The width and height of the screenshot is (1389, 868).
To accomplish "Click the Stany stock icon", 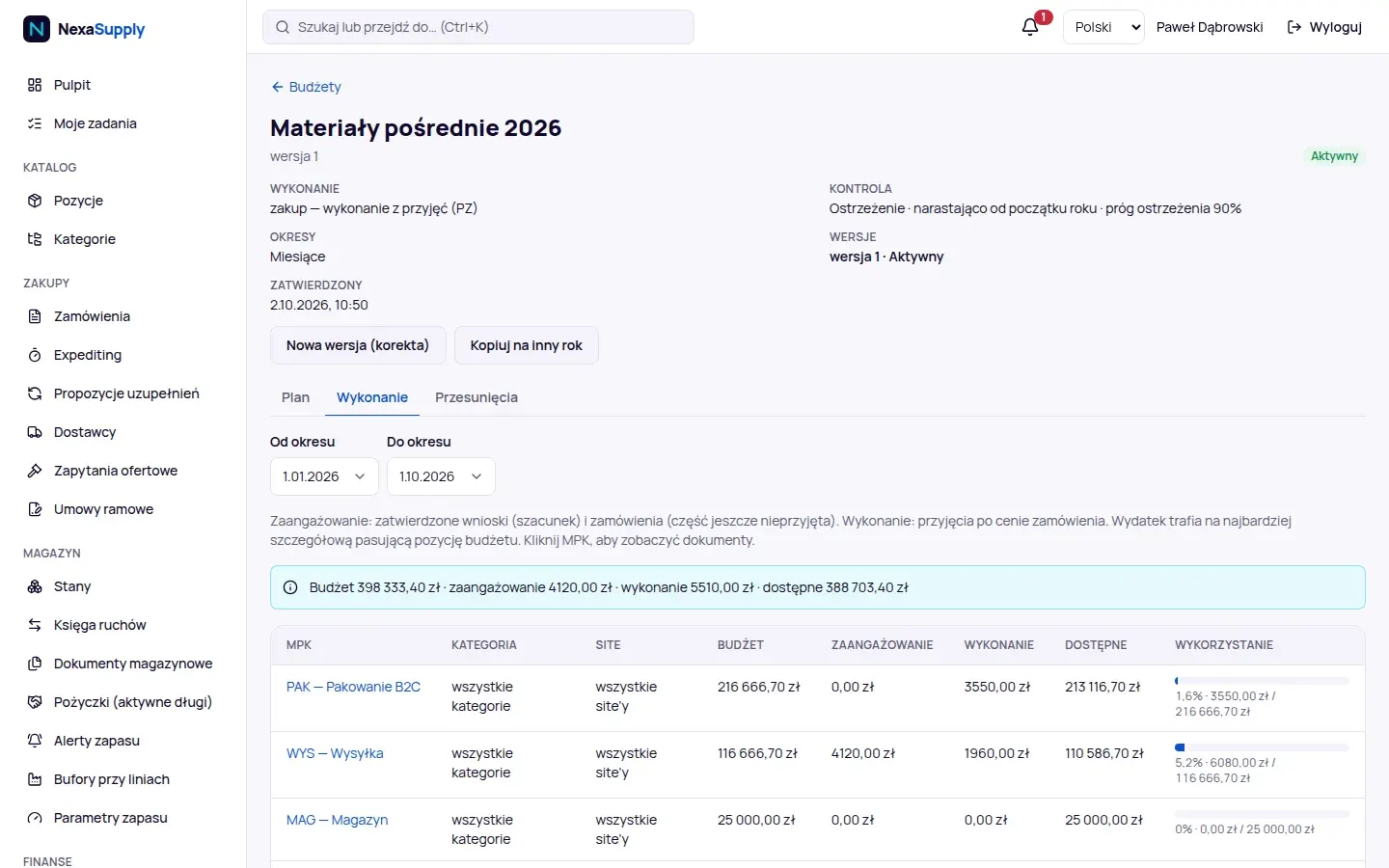I will pos(35,586).
